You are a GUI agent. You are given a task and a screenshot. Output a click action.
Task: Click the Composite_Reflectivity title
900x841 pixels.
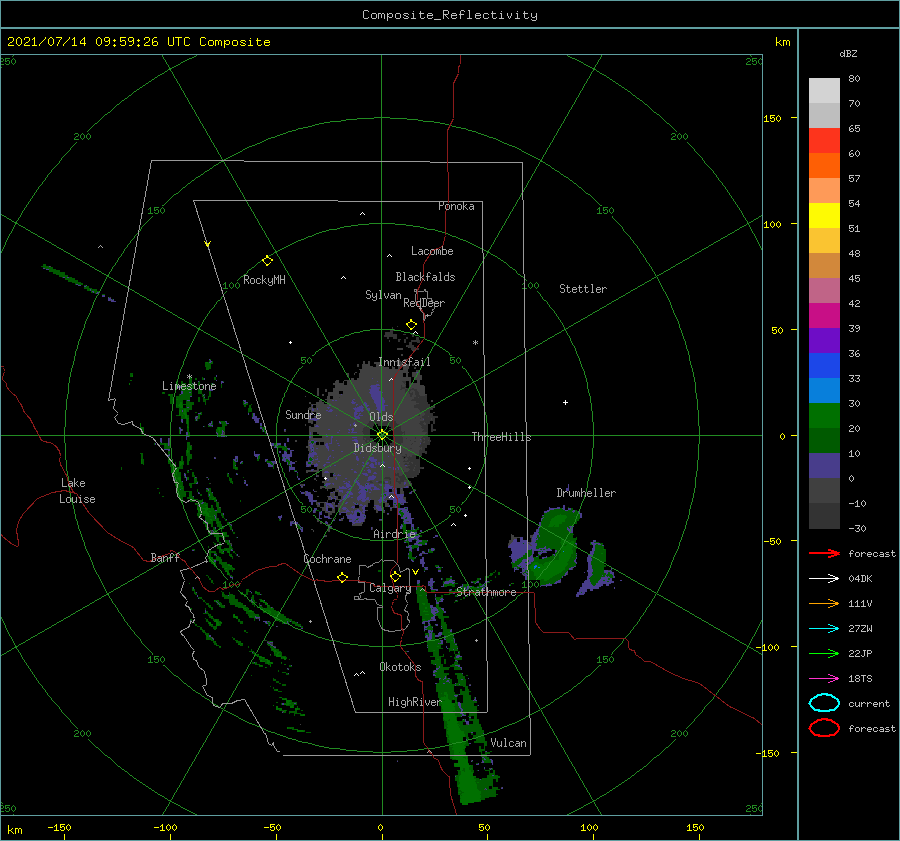[x=450, y=15]
